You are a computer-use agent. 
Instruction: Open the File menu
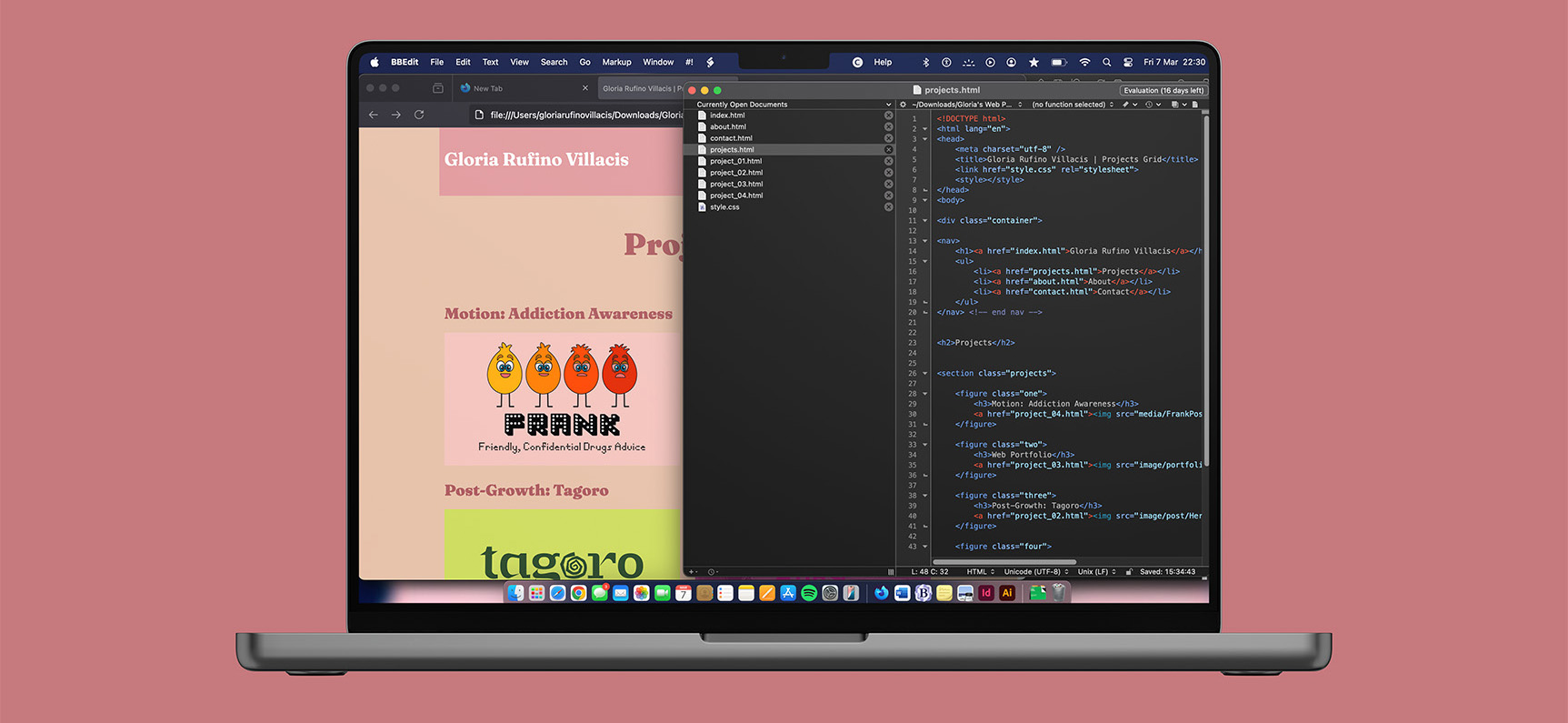coord(437,62)
